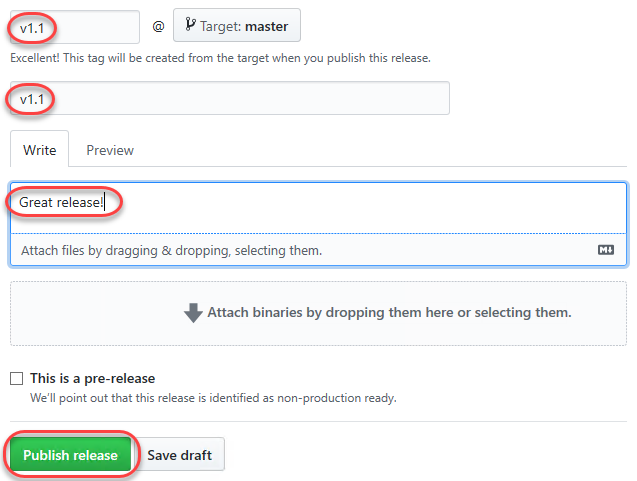Click the git branch icon in Target button

coord(190,24)
